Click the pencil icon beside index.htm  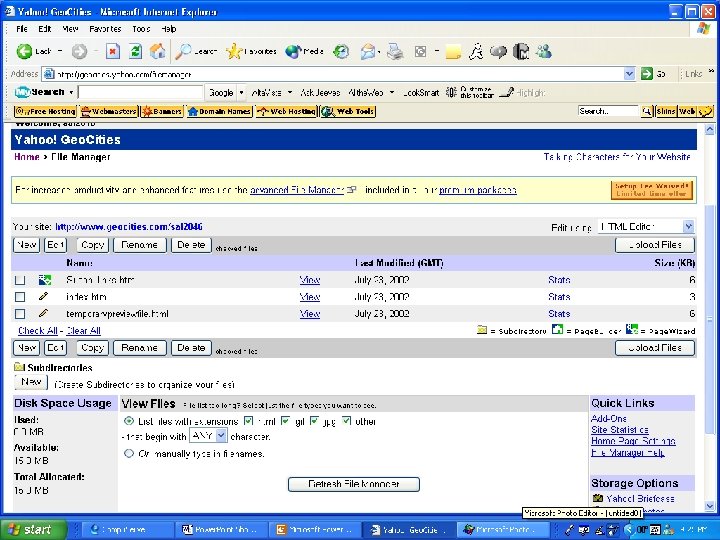click(44, 296)
